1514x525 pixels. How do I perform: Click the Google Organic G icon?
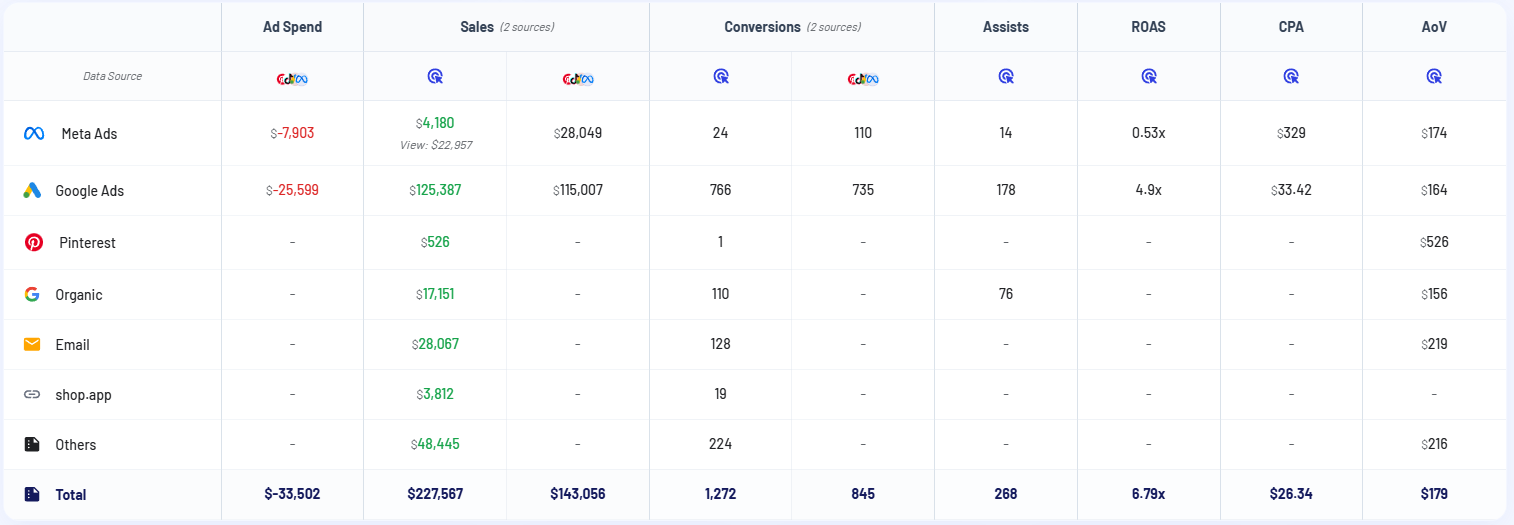pos(32,294)
